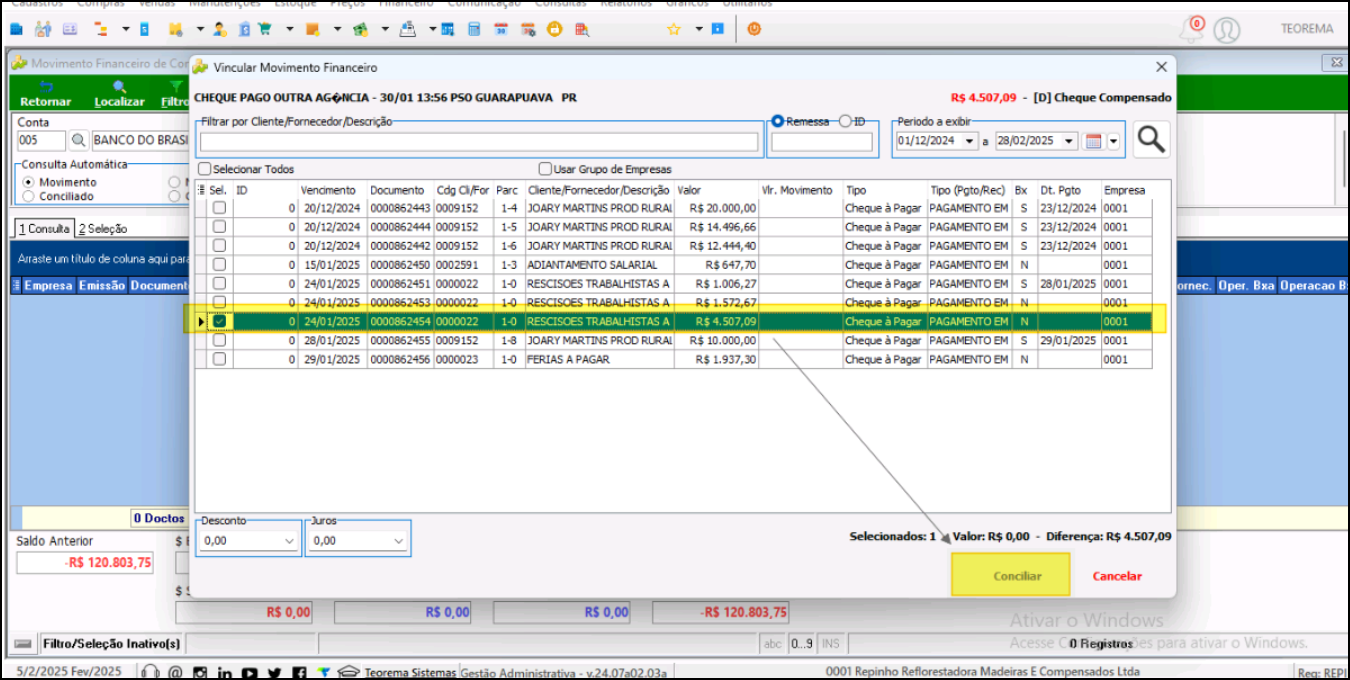1350x680 pixels.
Task: Open the Instagram icon in status bar
Action: point(200,672)
